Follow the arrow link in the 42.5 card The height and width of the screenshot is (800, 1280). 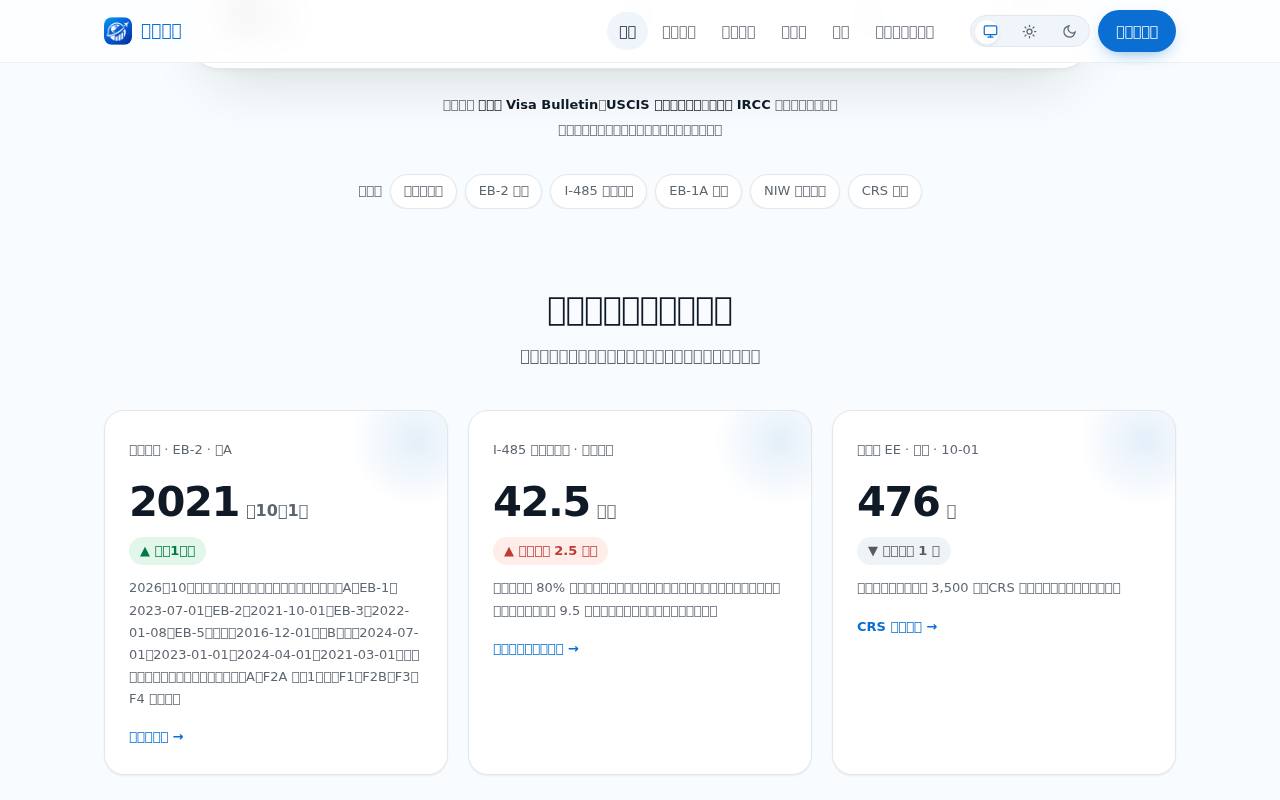[x=536, y=649]
